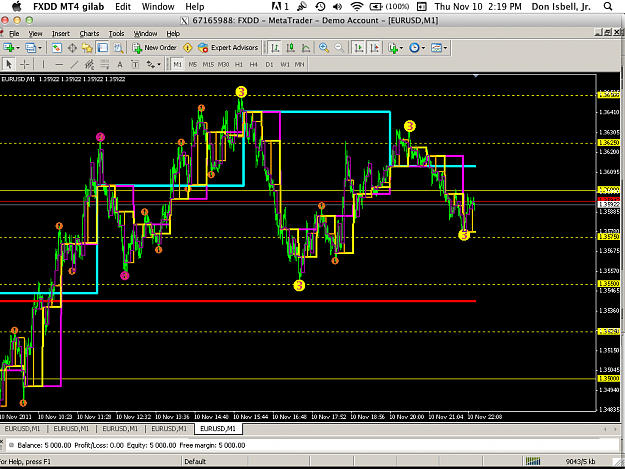
Task: Click the Profiles icon
Action: point(31,48)
